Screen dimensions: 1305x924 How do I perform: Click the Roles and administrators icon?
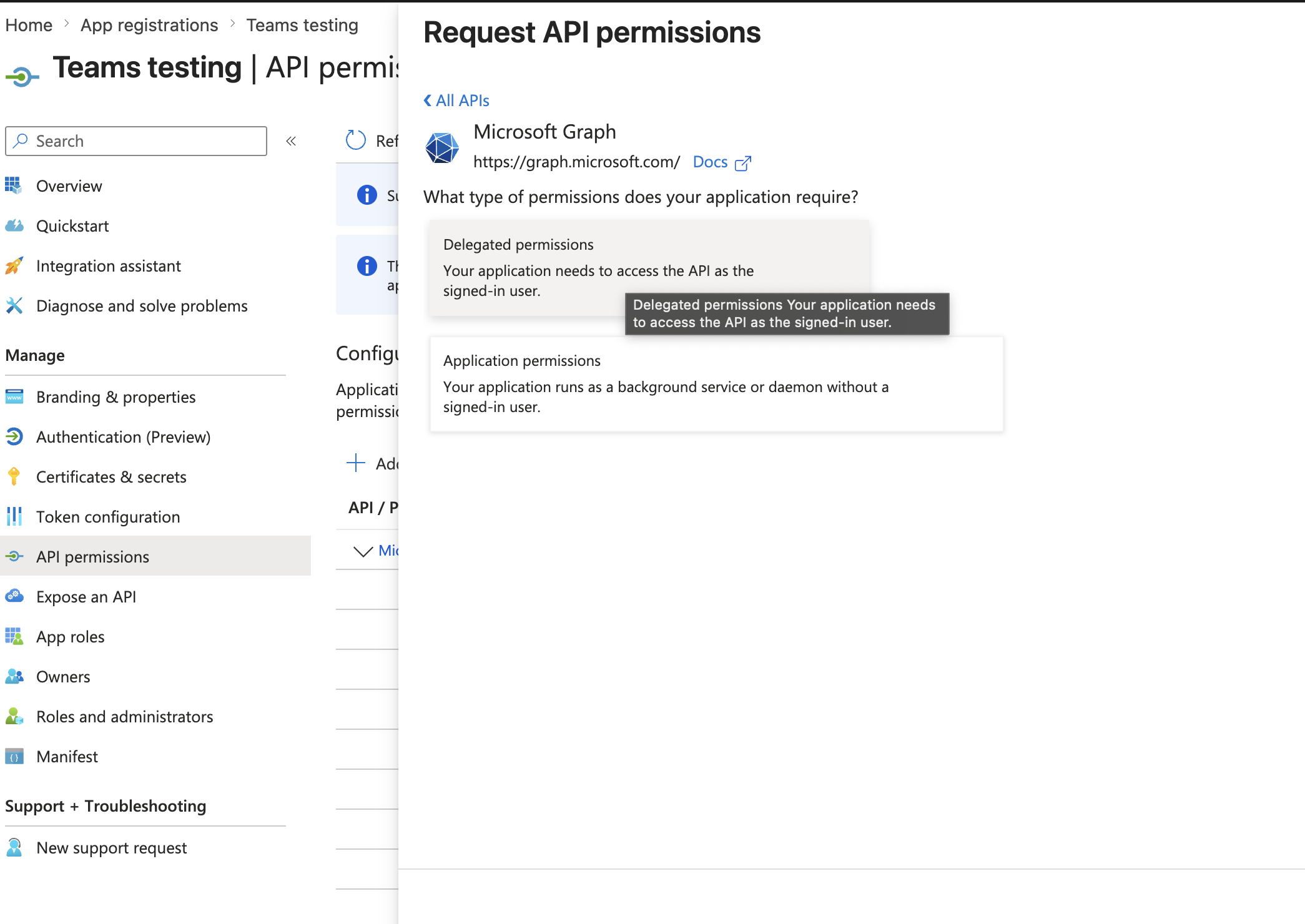click(x=14, y=716)
